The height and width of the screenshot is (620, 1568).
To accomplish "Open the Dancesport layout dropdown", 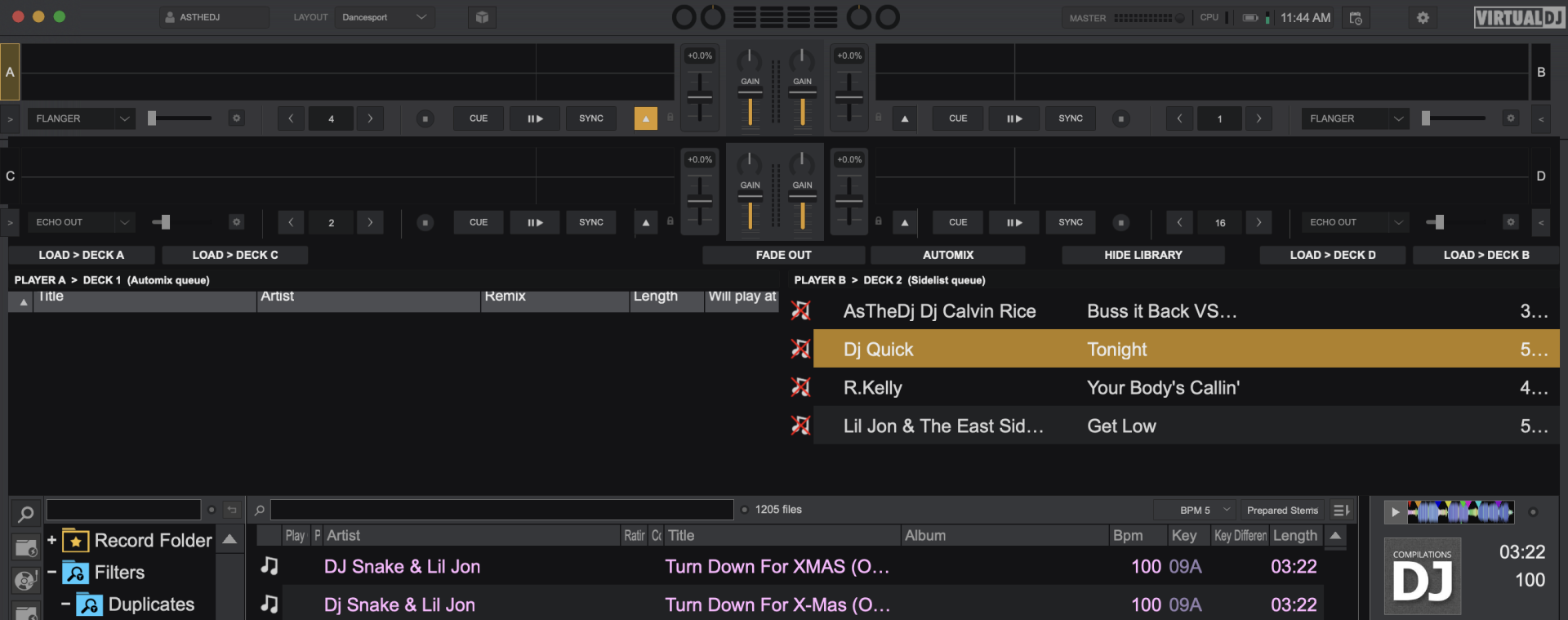I will click(385, 17).
